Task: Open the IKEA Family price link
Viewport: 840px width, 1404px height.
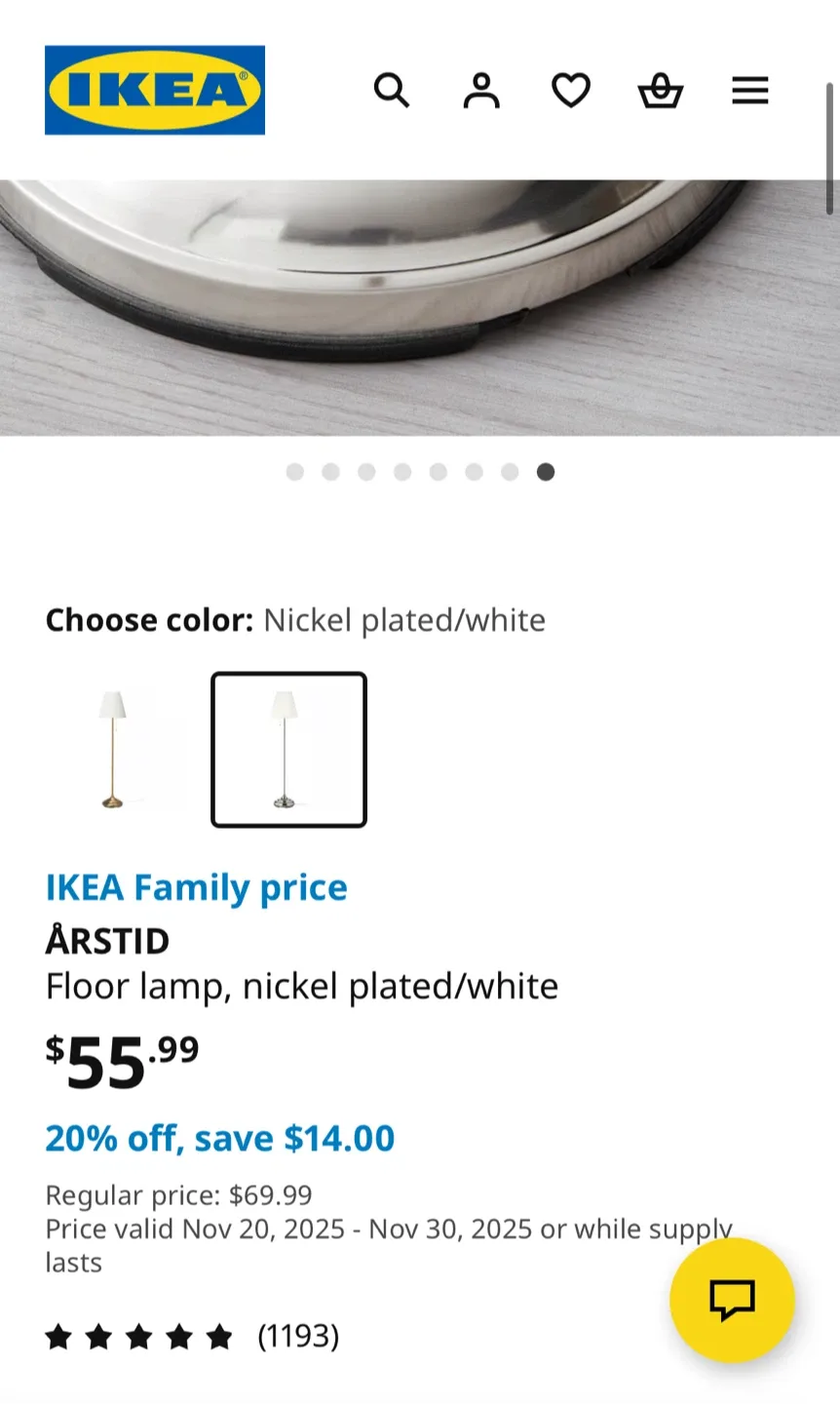Action: coord(196,887)
